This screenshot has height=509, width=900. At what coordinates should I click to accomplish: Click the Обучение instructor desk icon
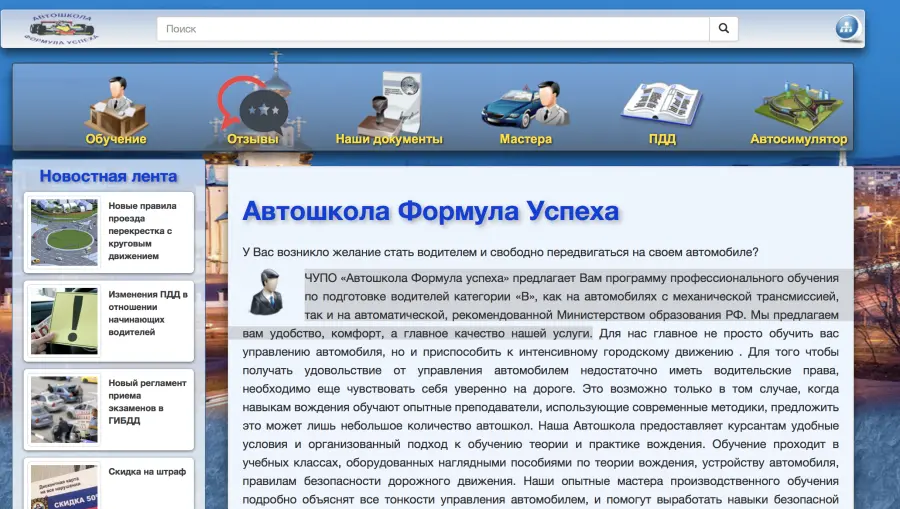[116, 102]
